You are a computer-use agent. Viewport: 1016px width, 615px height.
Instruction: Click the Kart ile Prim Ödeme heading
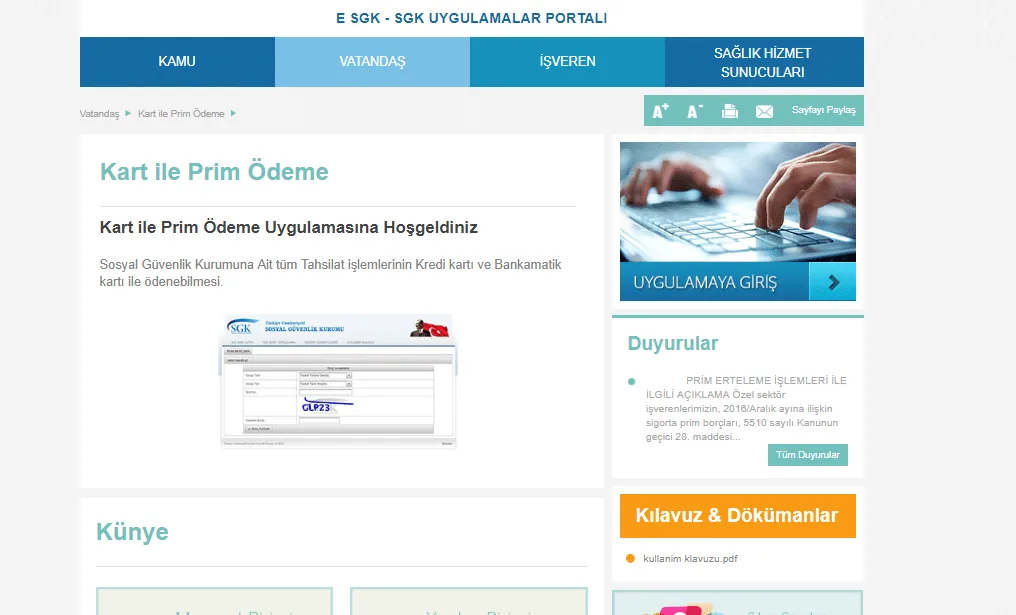tap(214, 172)
